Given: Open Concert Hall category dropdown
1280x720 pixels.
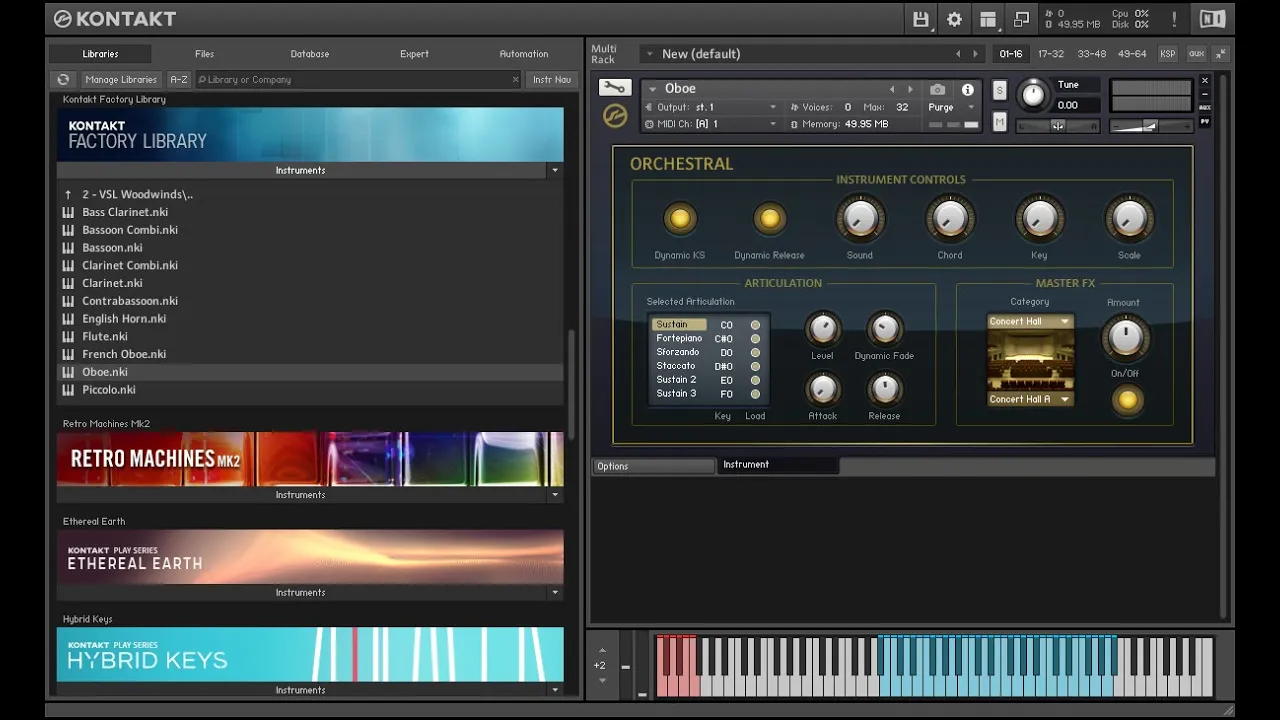Looking at the screenshot, I should point(1030,322).
